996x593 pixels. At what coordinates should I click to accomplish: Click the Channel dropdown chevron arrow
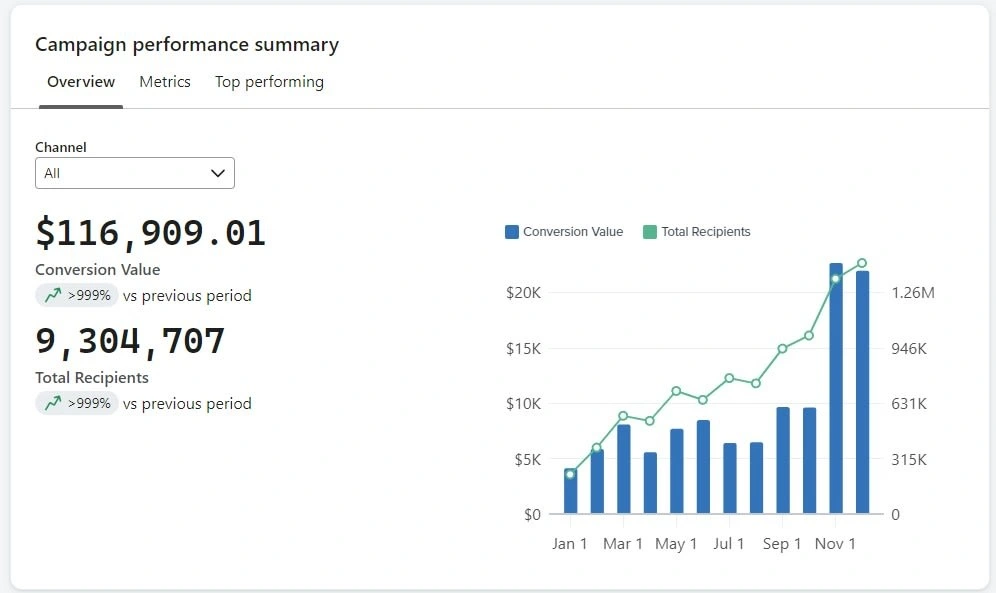pyautogui.click(x=218, y=173)
